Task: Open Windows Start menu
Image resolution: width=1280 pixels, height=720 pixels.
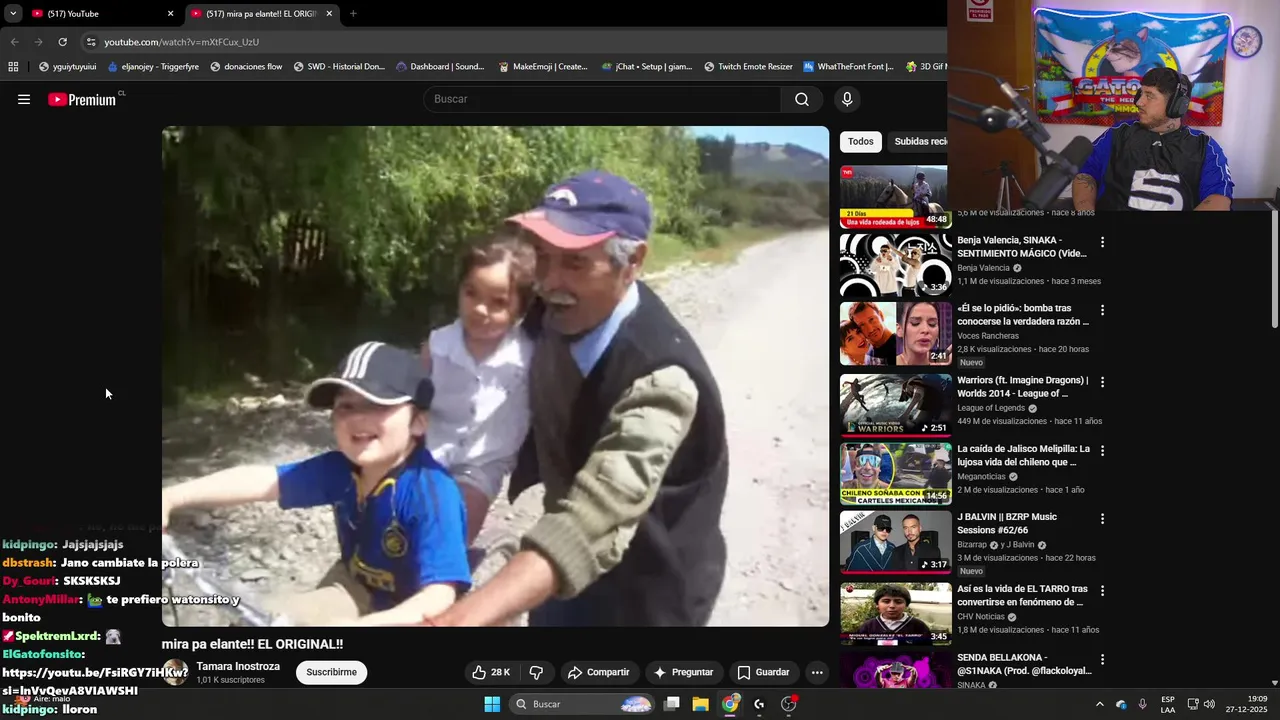Action: [492, 704]
